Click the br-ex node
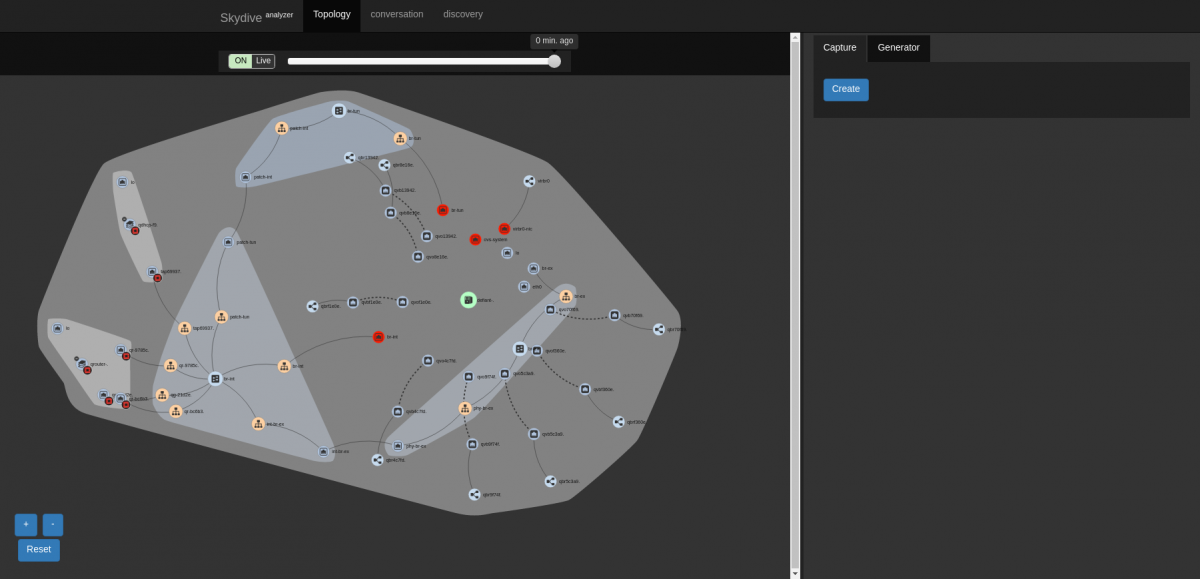This screenshot has width=1200, height=579. 533,268
